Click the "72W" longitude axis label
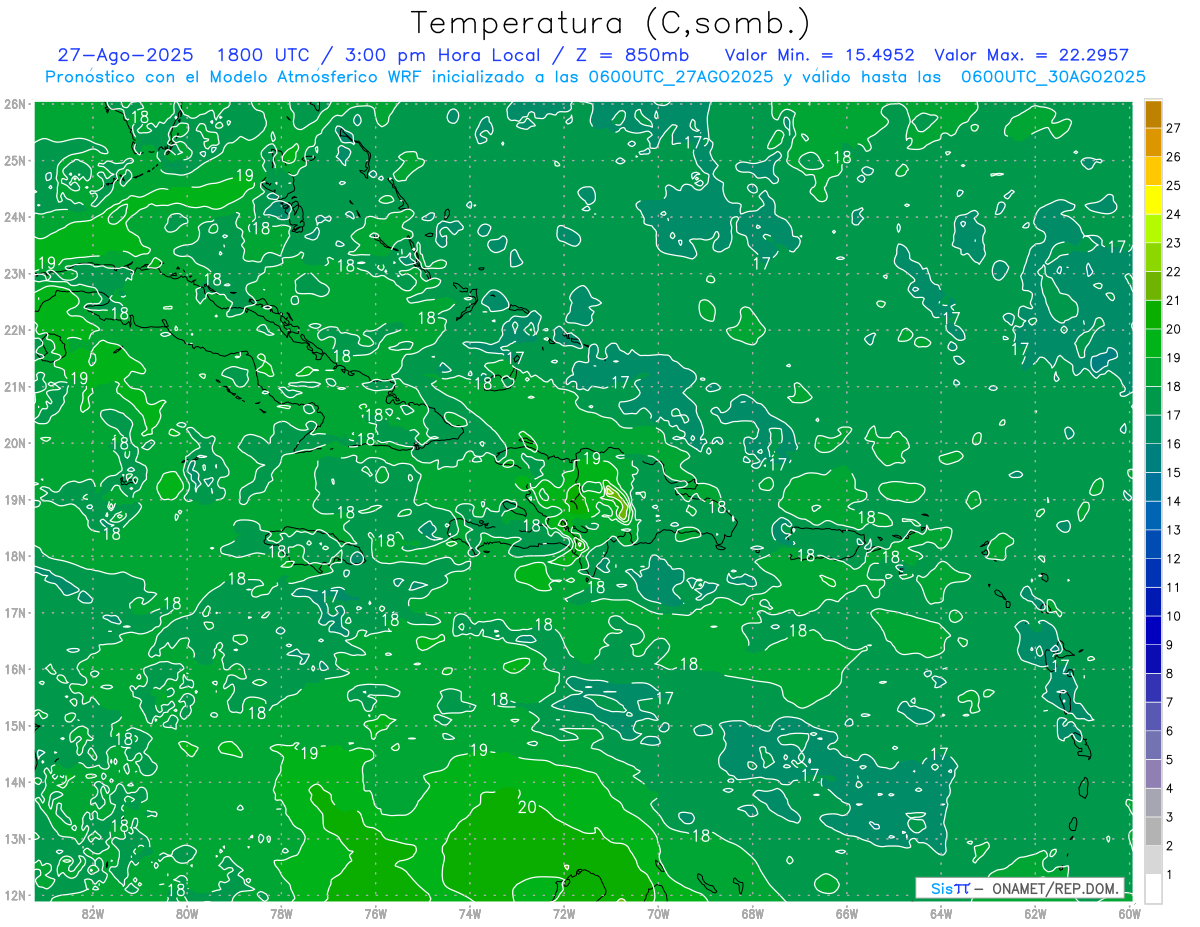This screenshot has width=1200, height=927. tap(564, 913)
